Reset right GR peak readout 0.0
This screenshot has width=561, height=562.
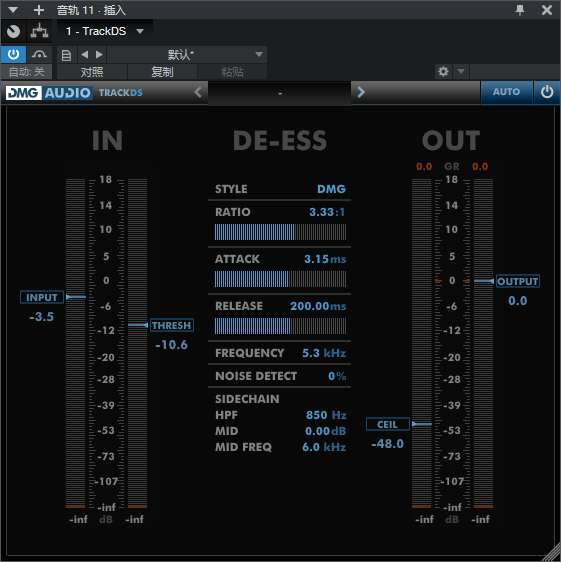pos(480,166)
